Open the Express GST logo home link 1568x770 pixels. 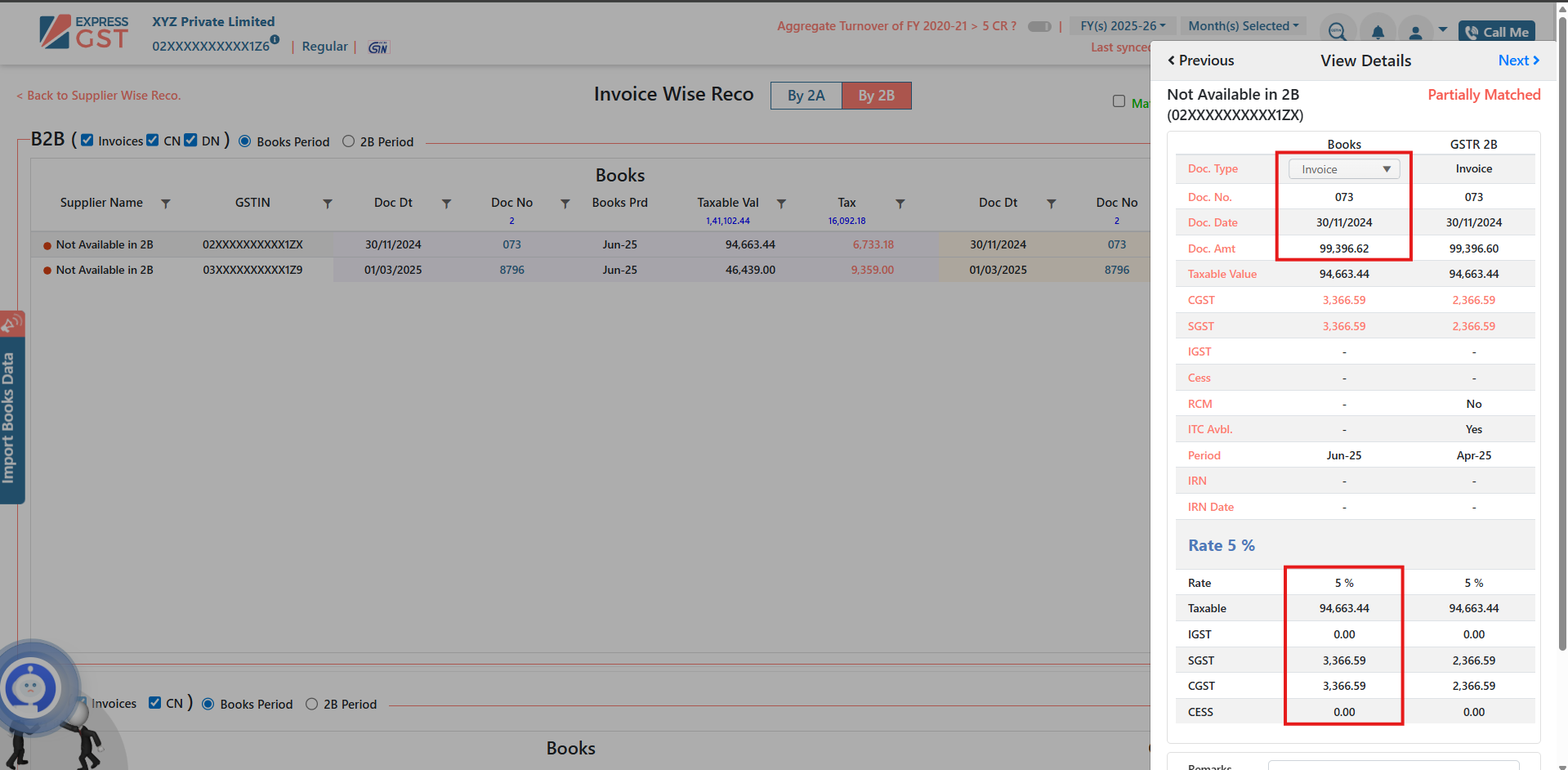pos(83,32)
